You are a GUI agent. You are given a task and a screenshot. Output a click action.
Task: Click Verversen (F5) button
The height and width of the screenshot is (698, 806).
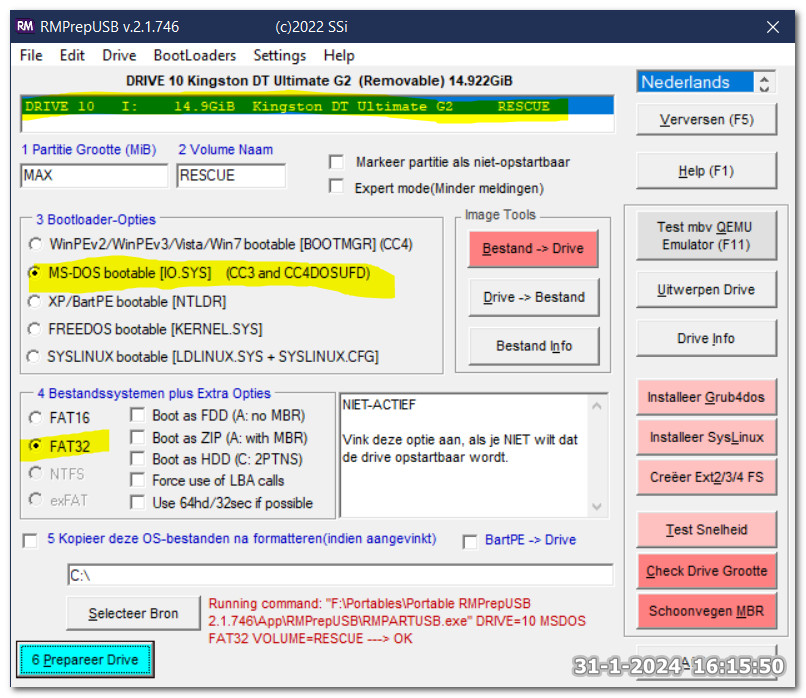(706, 120)
